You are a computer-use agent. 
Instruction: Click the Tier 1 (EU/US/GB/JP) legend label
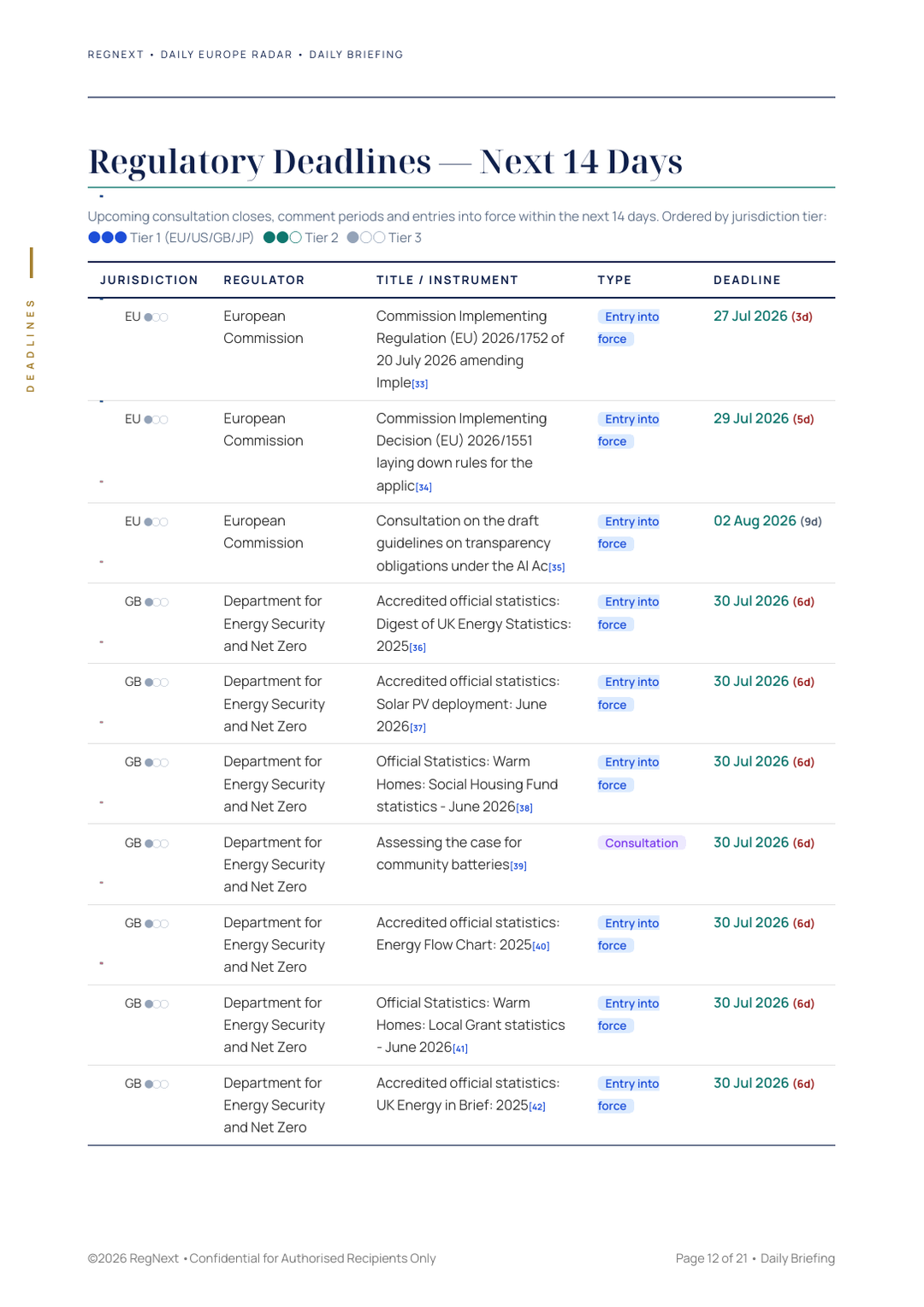coord(192,238)
